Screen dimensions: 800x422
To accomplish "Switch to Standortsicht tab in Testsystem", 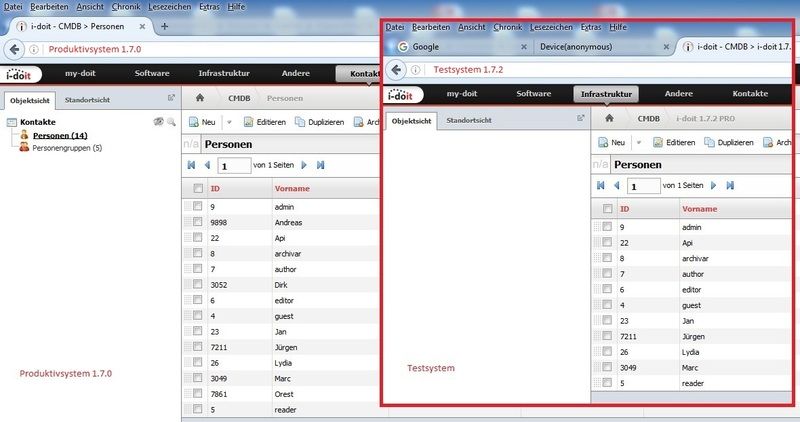I will click(x=469, y=120).
